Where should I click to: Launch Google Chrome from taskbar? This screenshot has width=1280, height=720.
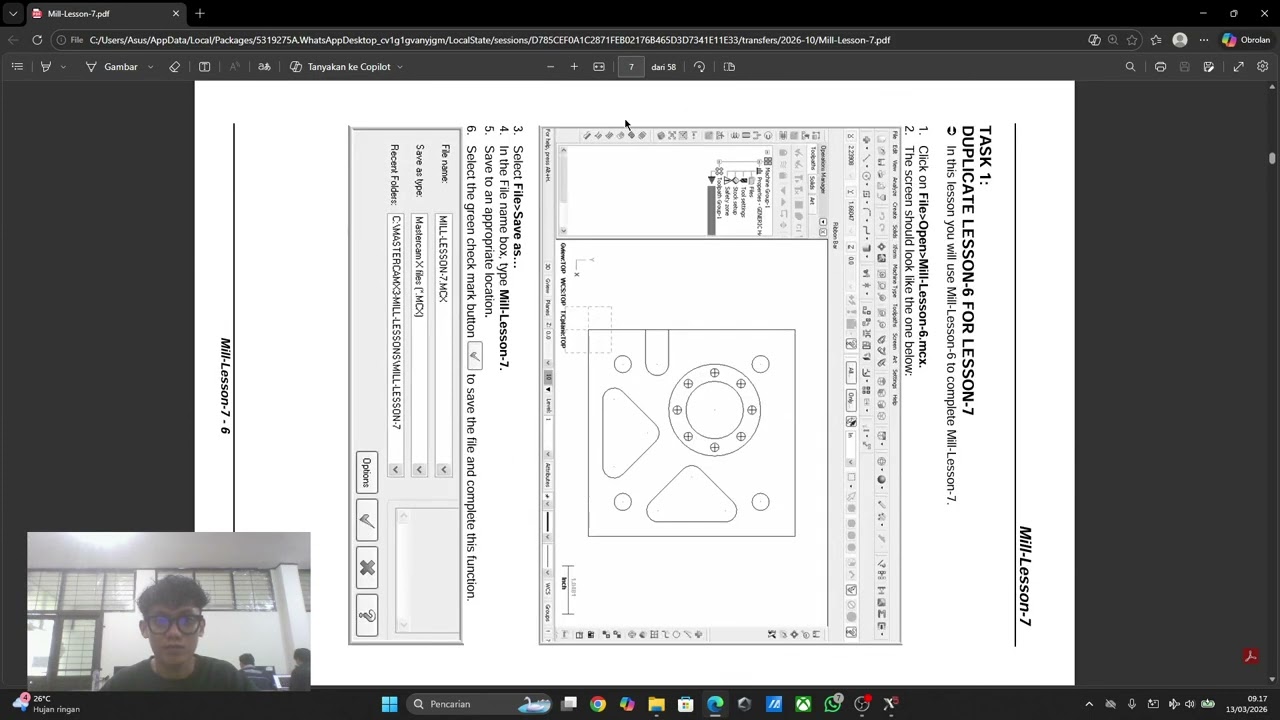pos(597,704)
